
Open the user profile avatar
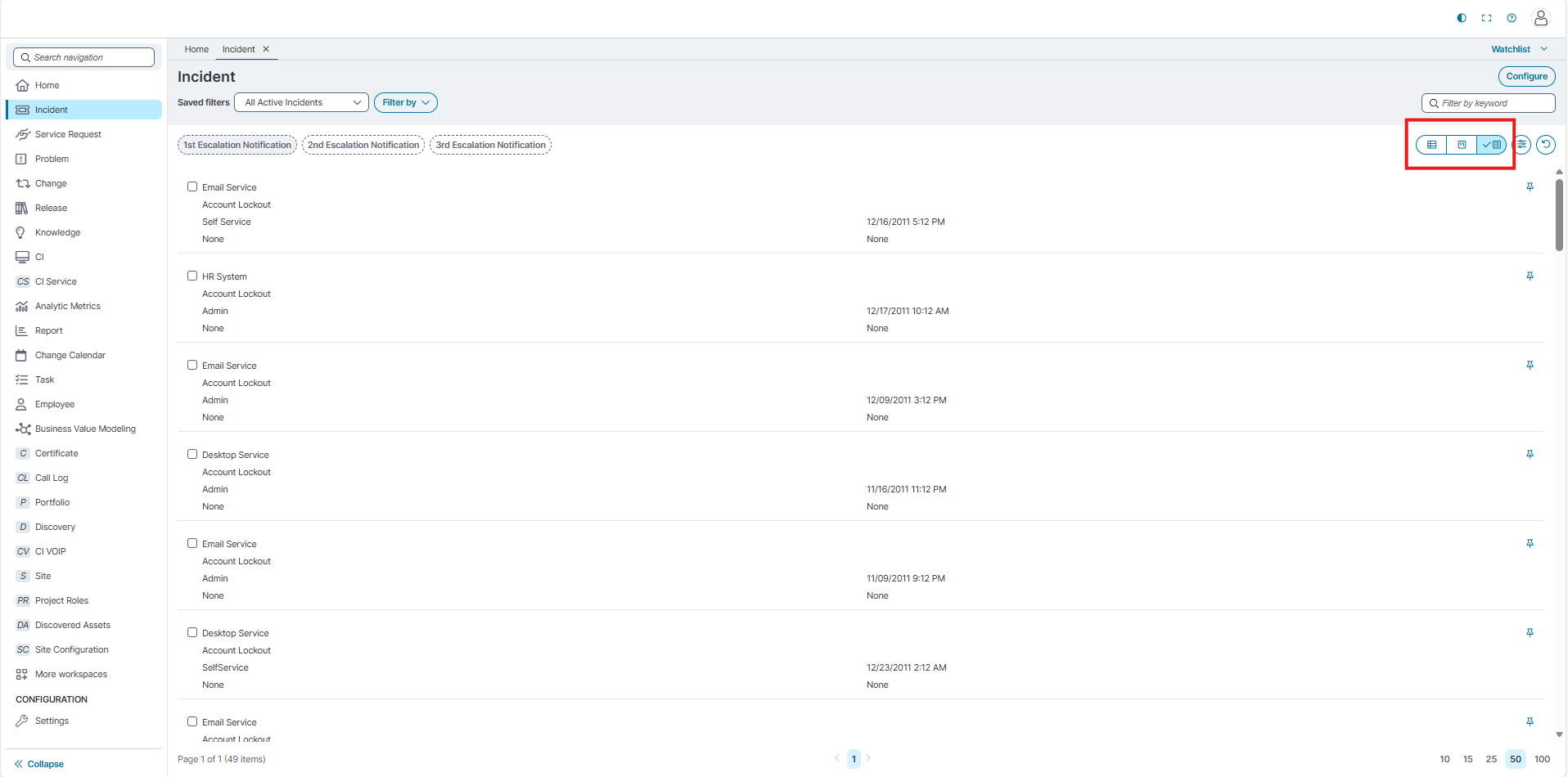click(x=1540, y=18)
